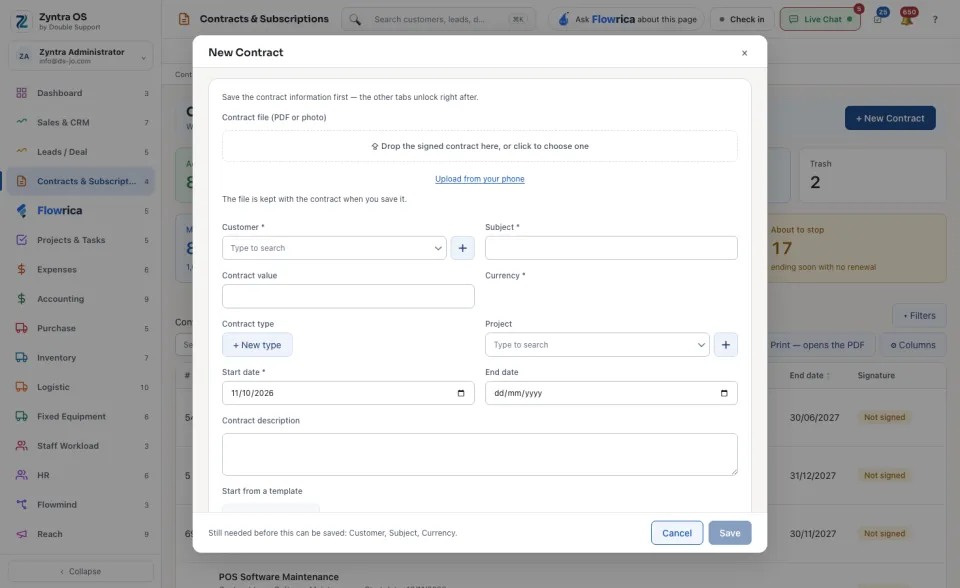Open the HR section

click(81, 475)
